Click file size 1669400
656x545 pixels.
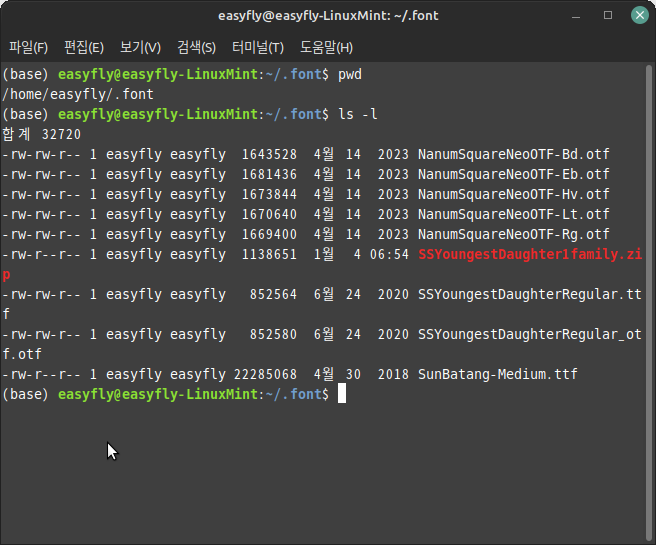coord(269,234)
